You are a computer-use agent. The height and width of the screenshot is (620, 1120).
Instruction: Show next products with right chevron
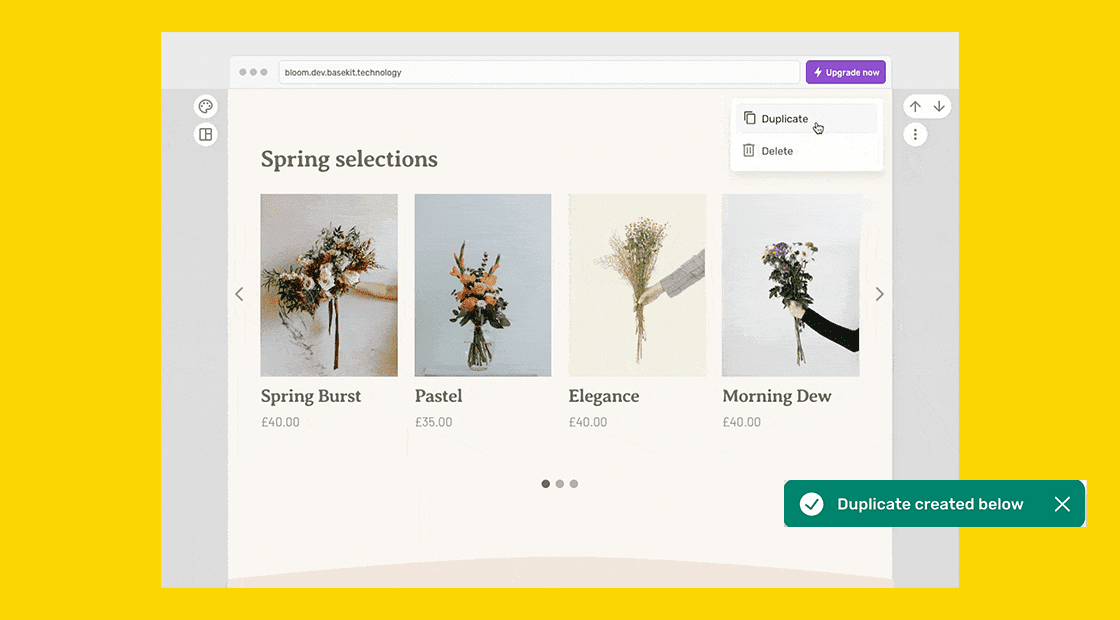880,294
